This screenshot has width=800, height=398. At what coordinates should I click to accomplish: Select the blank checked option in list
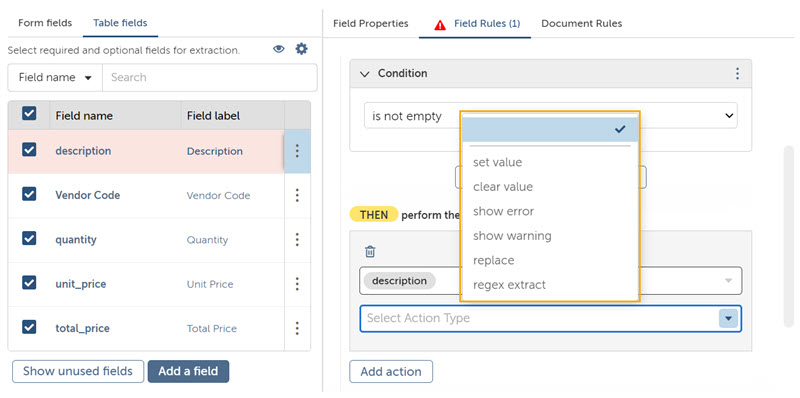pos(550,130)
